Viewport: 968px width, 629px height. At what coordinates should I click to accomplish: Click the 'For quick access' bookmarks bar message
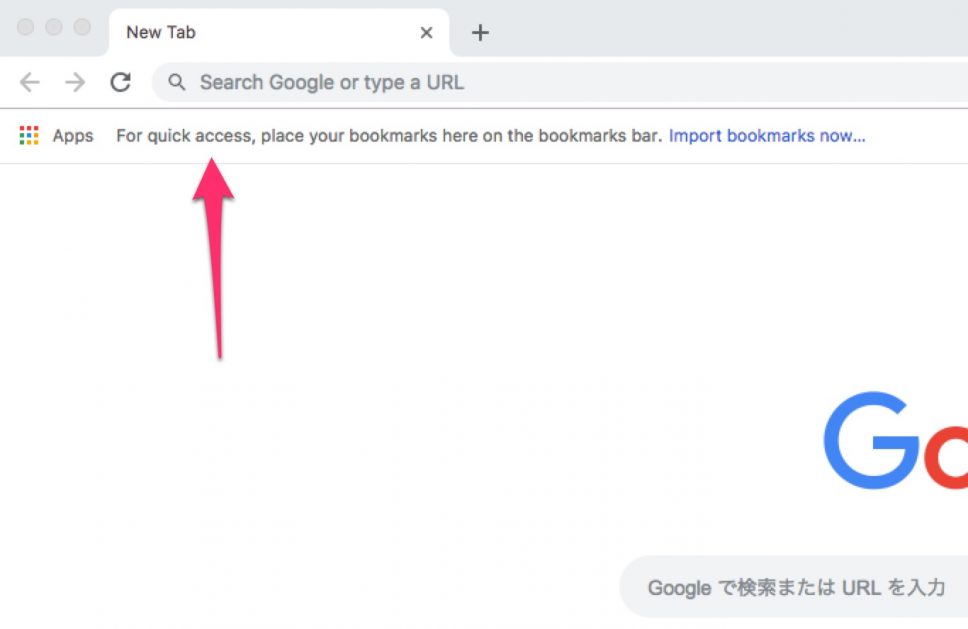pyautogui.click(x=389, y=136)
